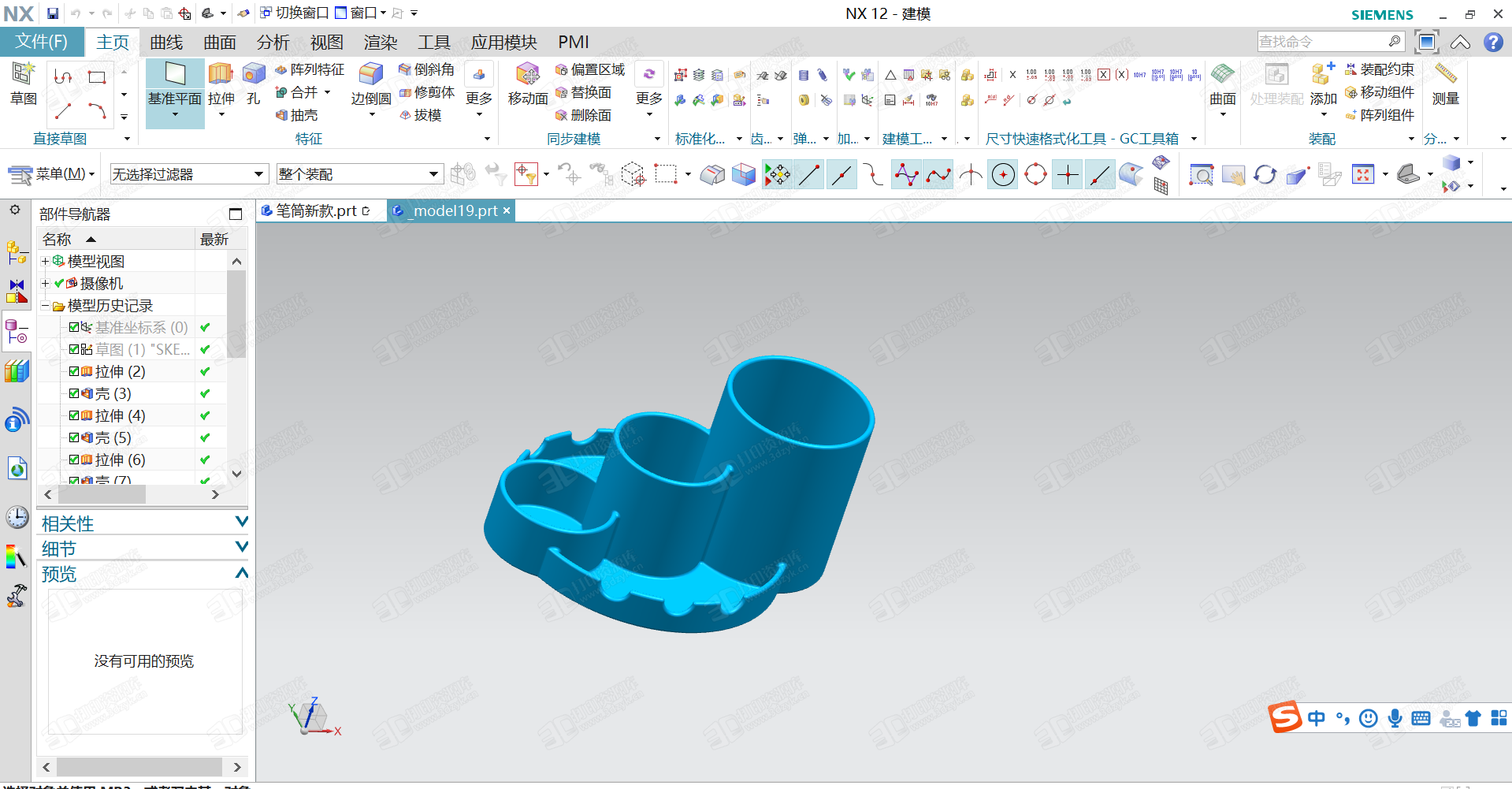Select the Datum Plane (基准平面) tool
This screenshot has height=789, width=1512.
[175, 85]
